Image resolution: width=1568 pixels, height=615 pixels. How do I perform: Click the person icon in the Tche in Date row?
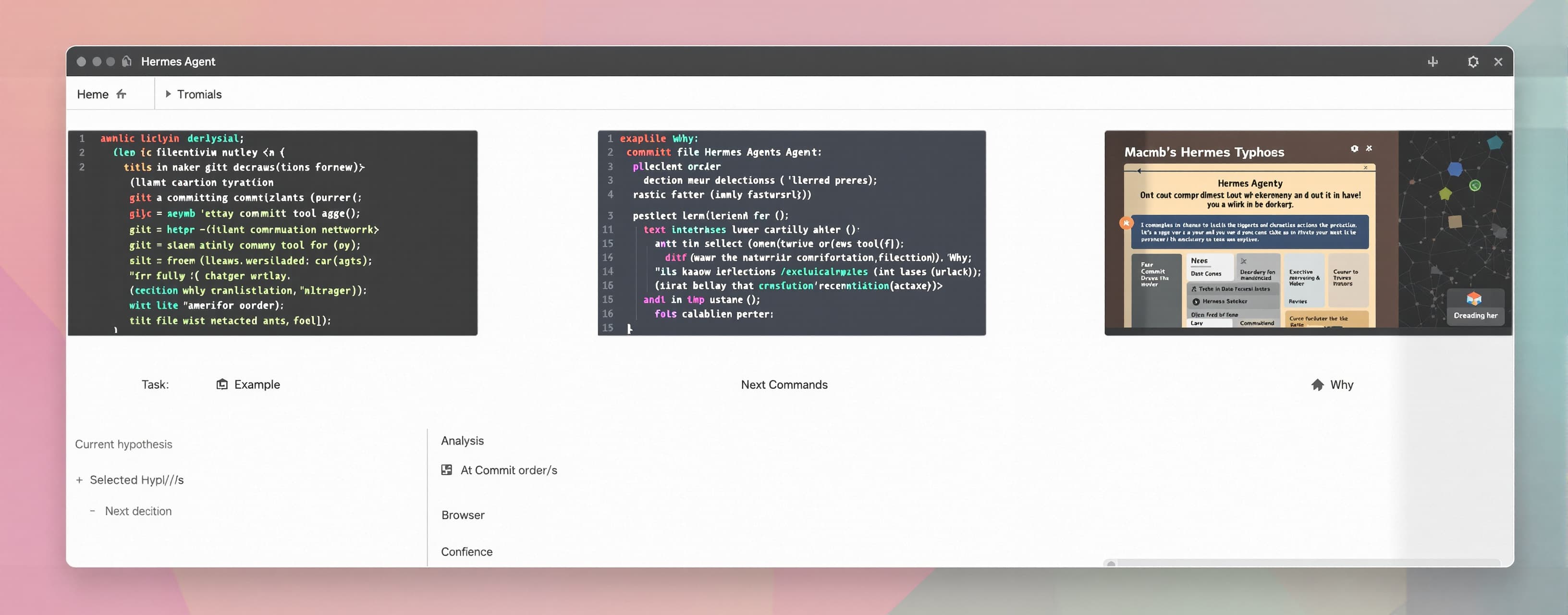(1194, 289)
